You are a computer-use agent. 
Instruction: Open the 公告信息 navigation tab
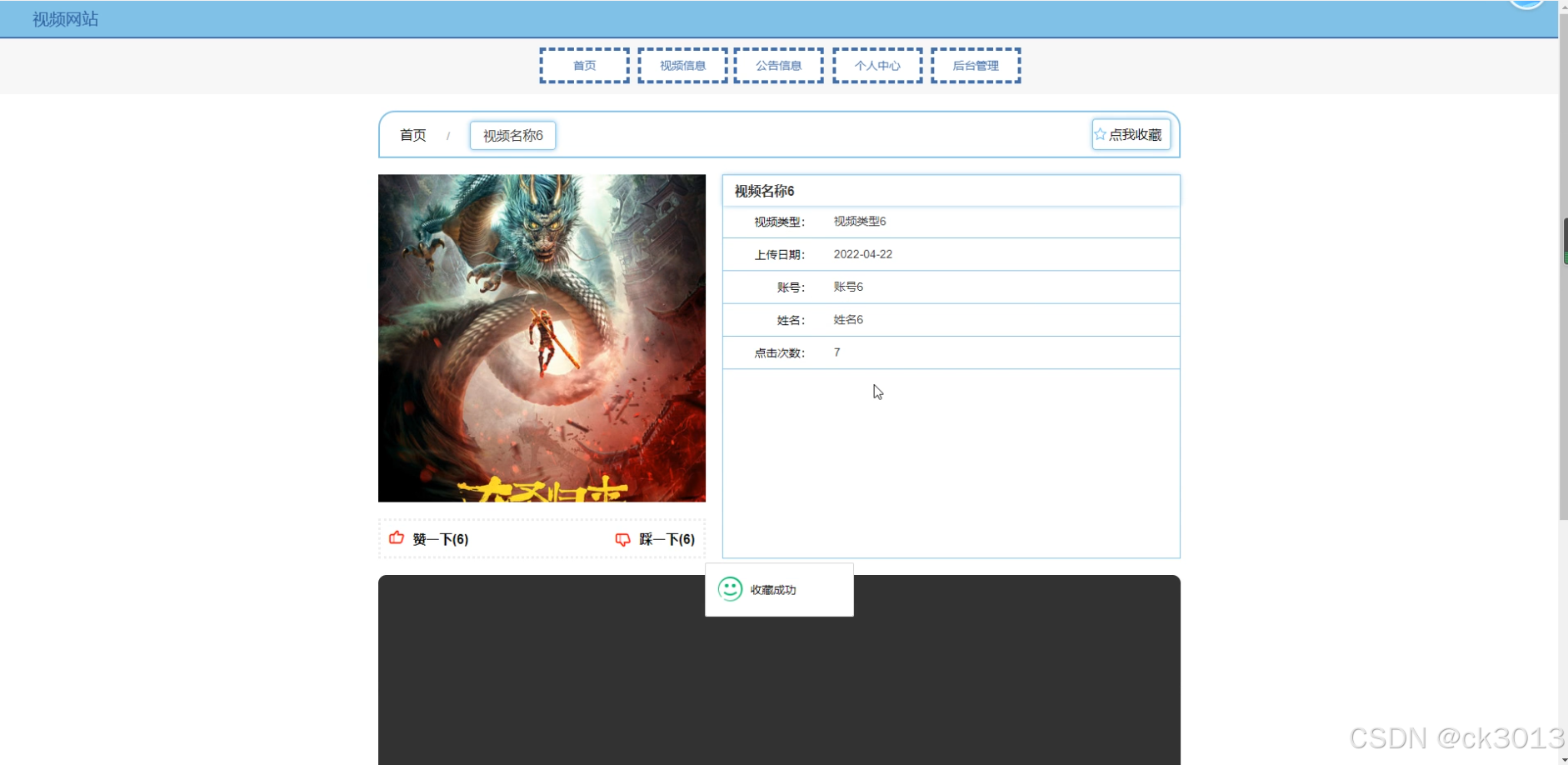[x=779, y=66]
